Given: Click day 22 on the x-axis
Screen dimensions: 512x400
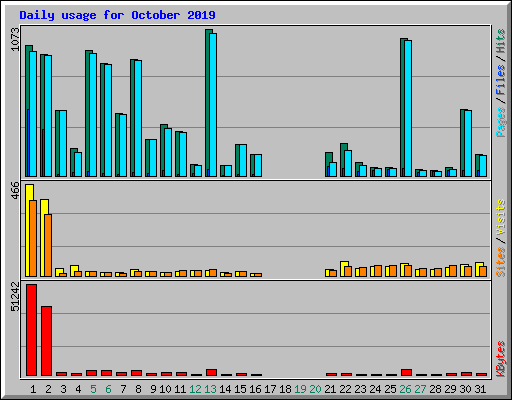Looking at the screenshot, I should [x=345, y=389].
